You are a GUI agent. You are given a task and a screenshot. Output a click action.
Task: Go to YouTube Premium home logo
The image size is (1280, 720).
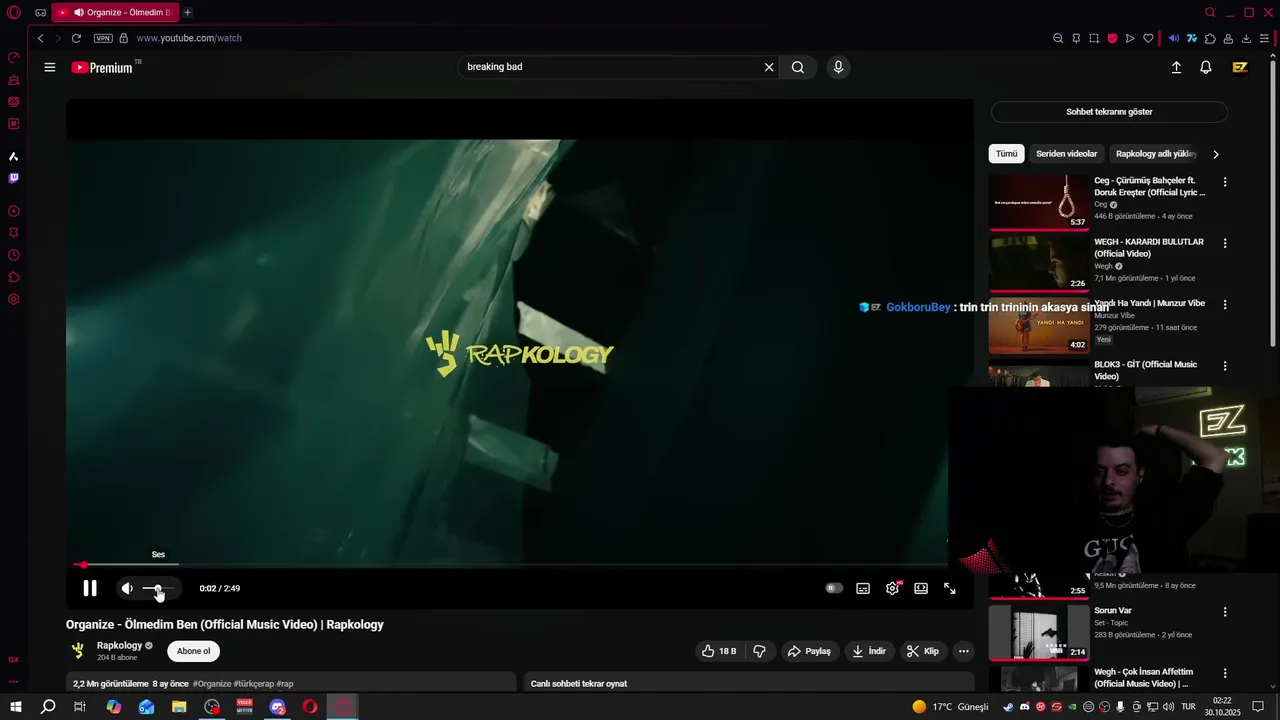click(103, 67)
